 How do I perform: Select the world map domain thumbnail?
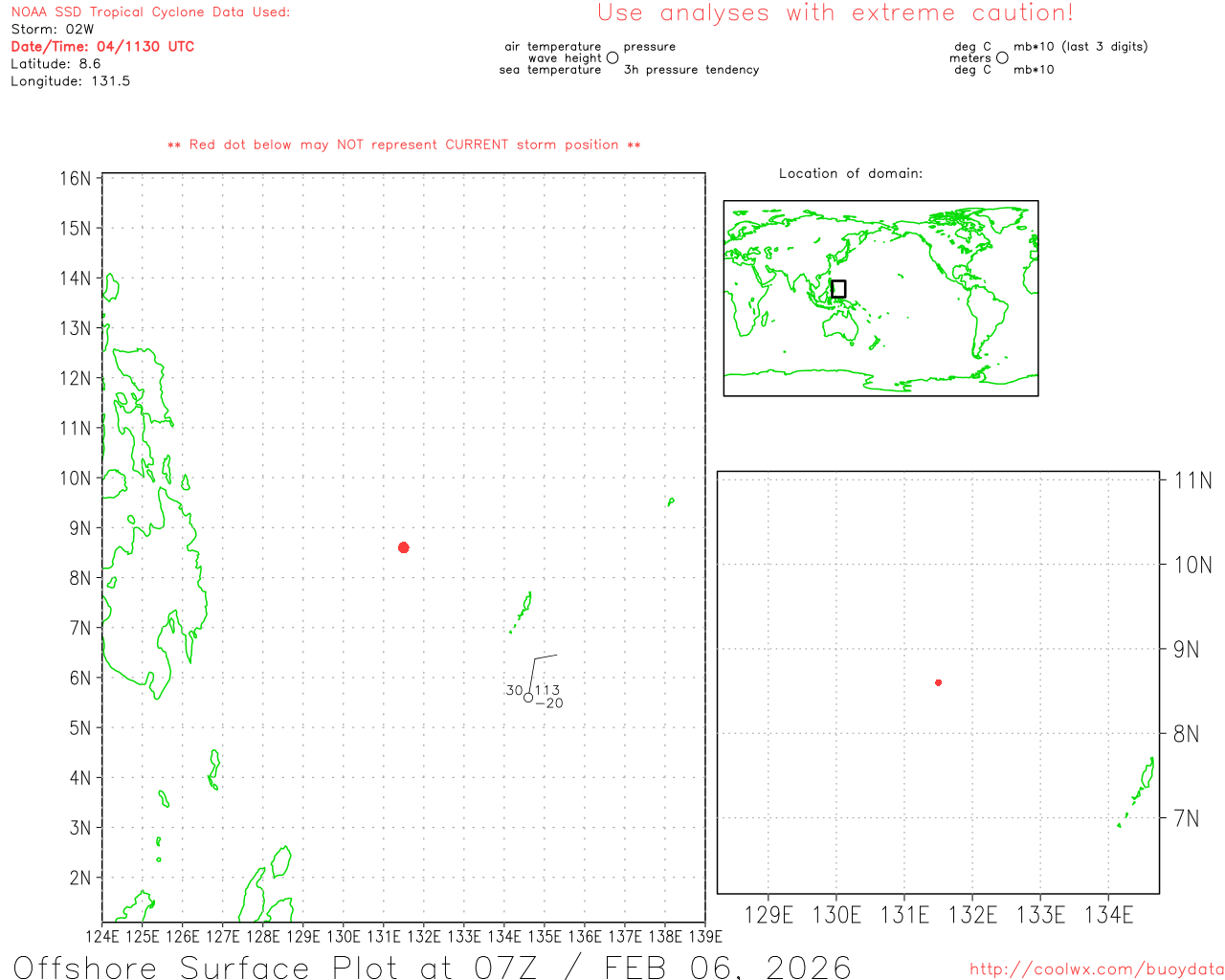pyautogui.click(x=880, y=298)
